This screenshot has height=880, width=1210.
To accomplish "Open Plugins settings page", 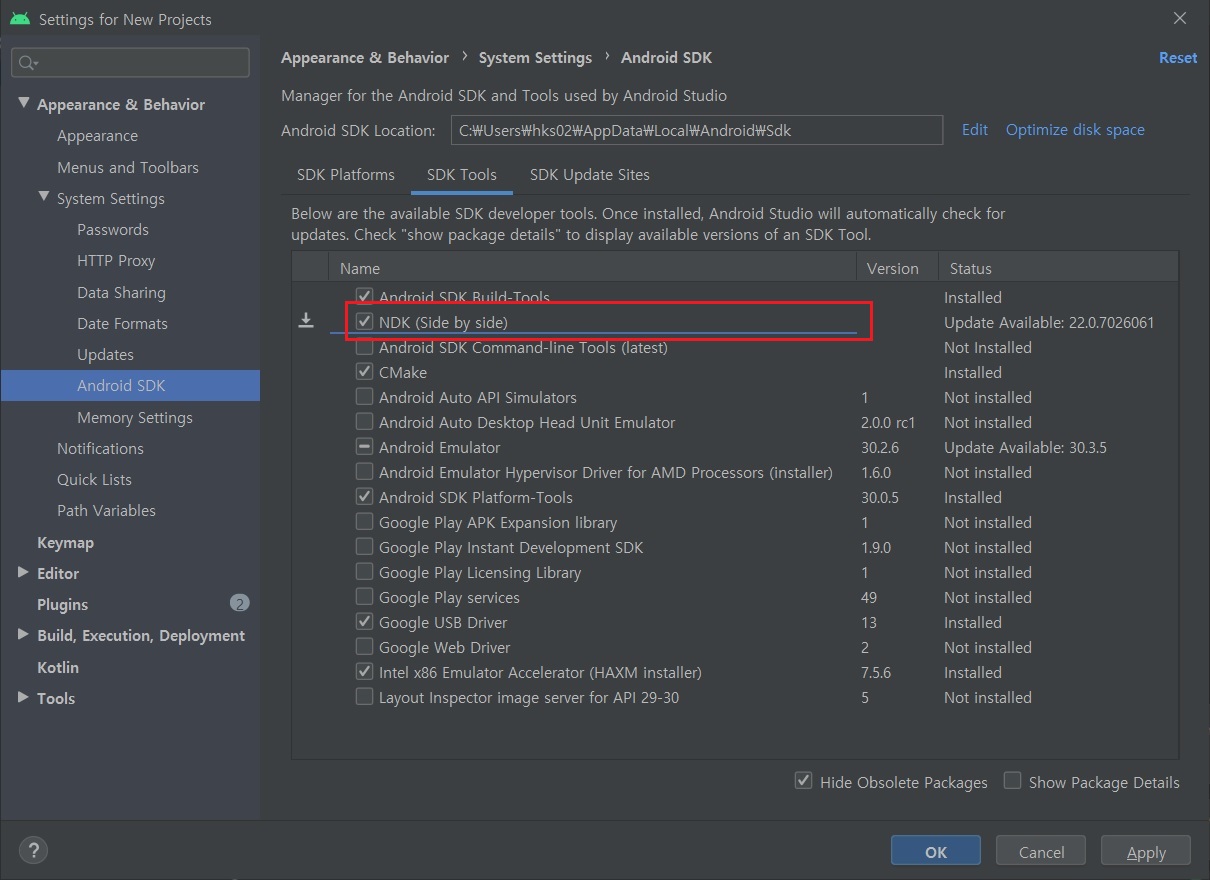I will pyautogui.click(x=62, y=604).
